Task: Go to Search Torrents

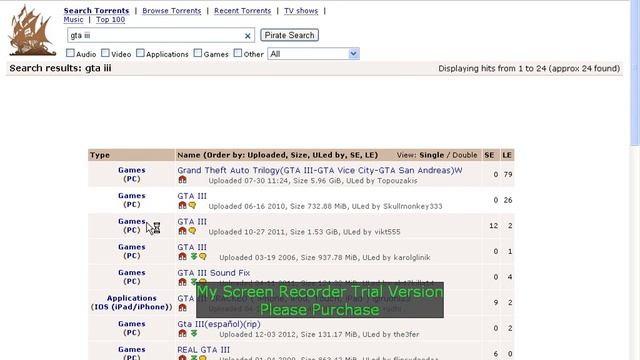Action: (96, 11)
